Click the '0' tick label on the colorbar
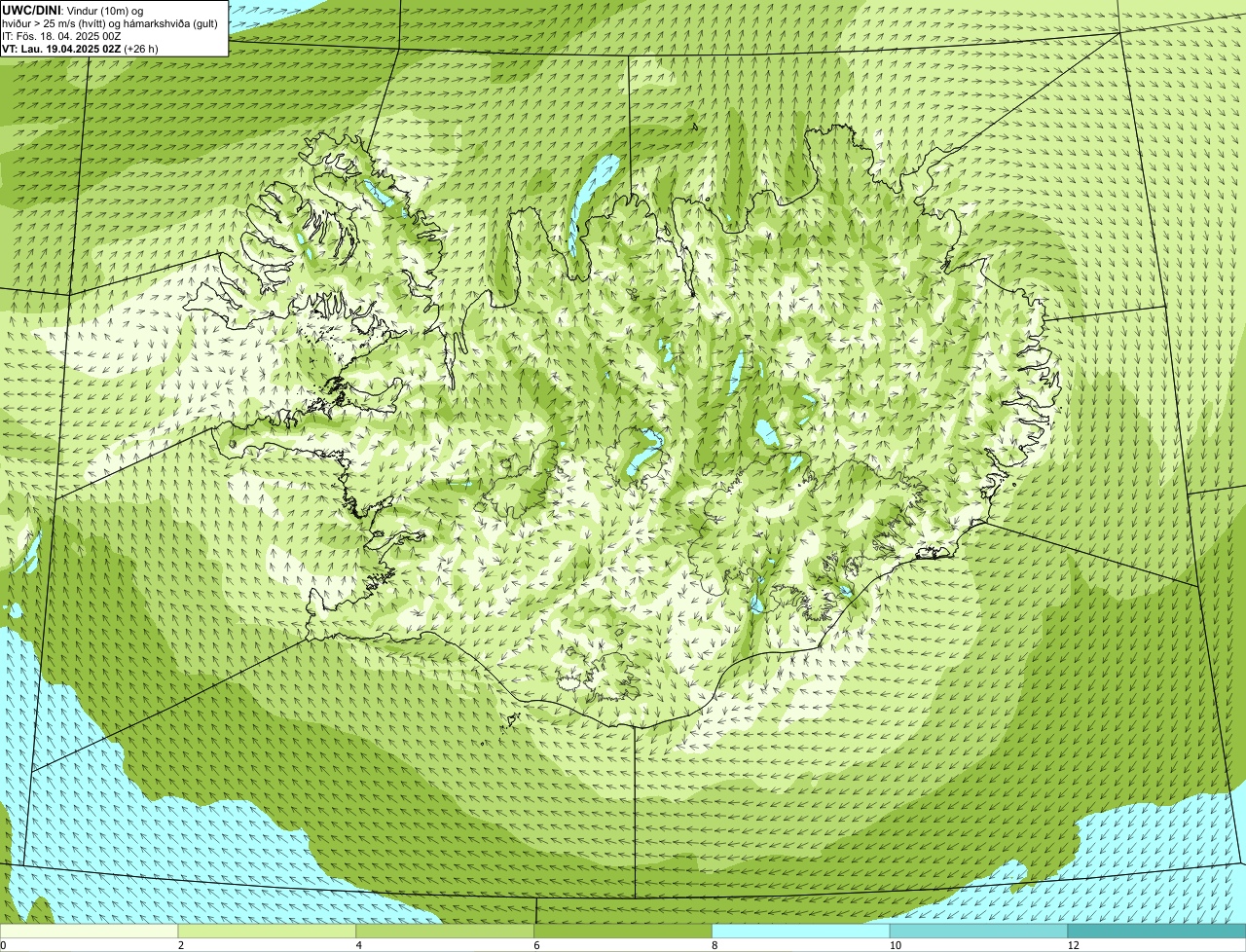 click(3, 945)
